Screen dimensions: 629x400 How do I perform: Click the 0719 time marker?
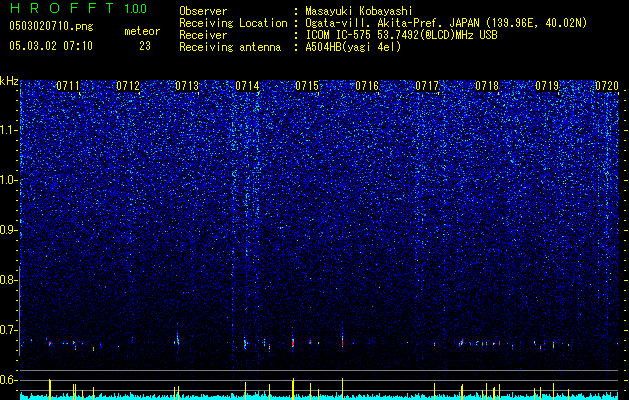[x=547, y=86]
